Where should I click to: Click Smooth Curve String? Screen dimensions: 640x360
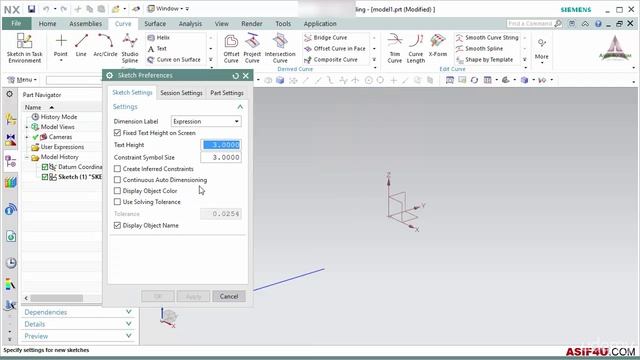[x=487, y=38]
